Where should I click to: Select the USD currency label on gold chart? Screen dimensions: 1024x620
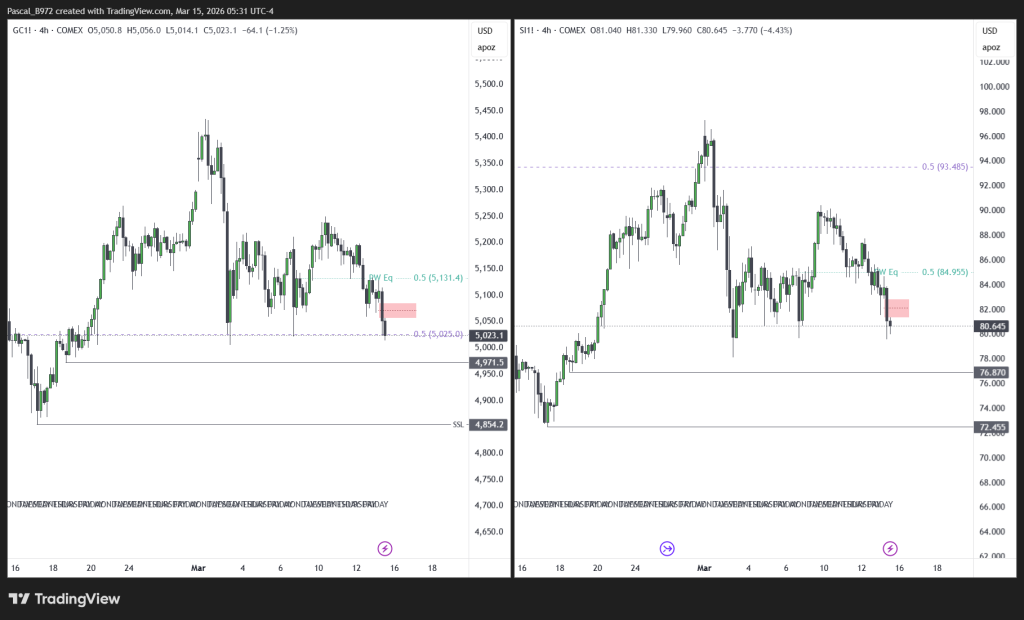click(x=487, y=30)
